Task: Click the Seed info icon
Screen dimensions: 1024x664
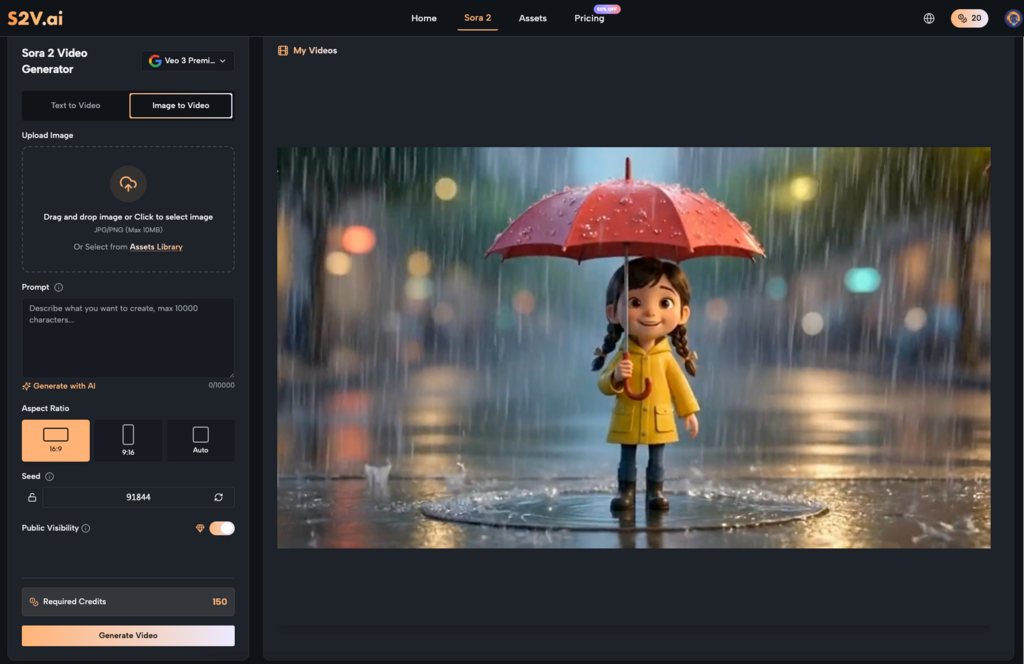Action: [x=50, y=477]
